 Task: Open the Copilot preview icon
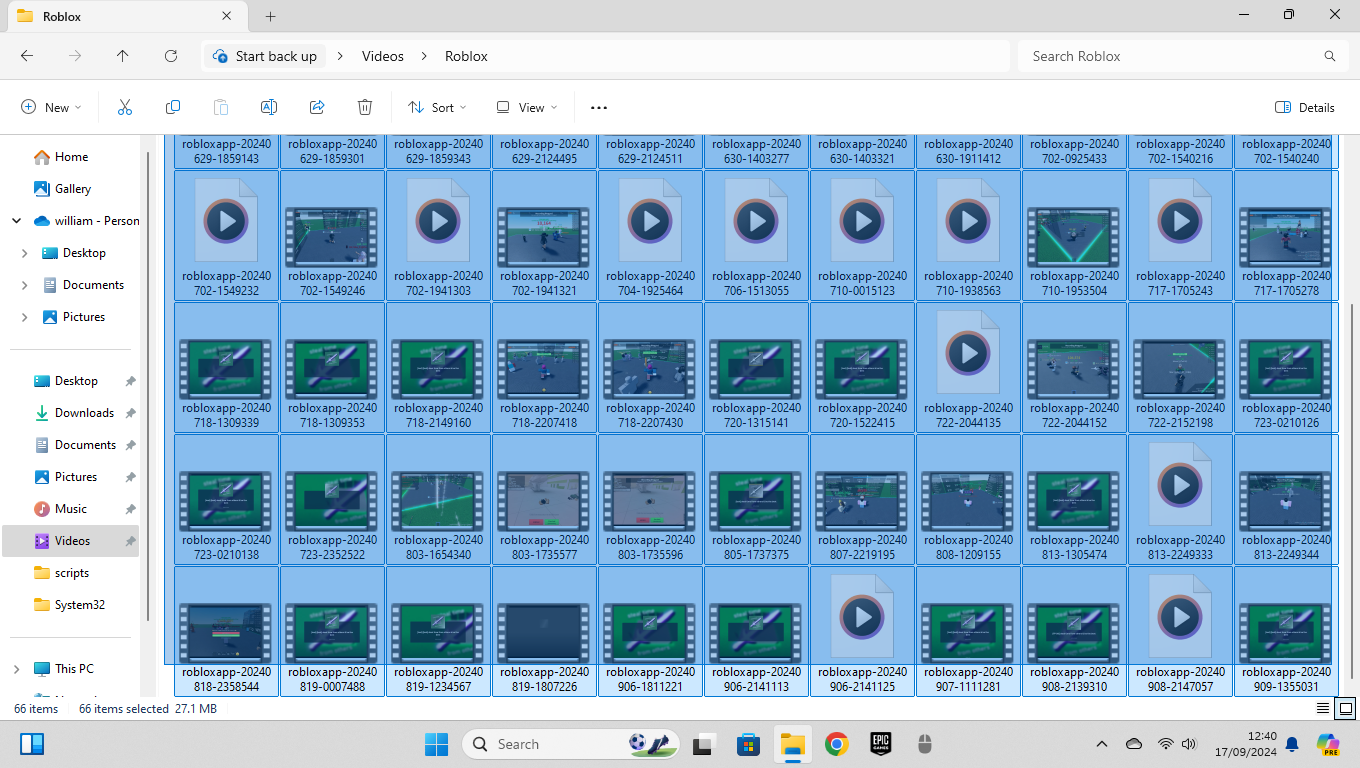[x=1328, y=744]
